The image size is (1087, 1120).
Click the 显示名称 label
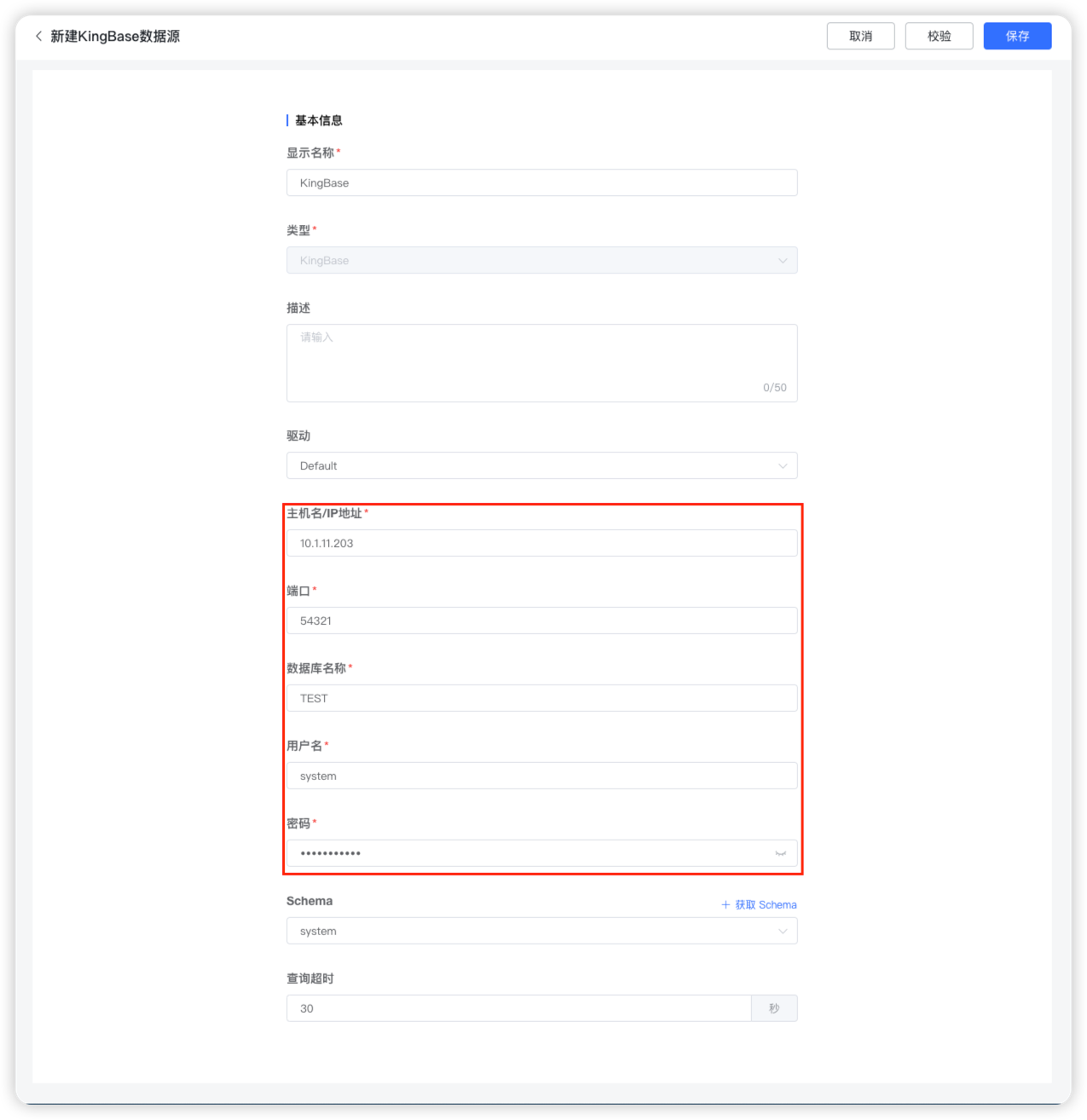[x=310, y=153]
